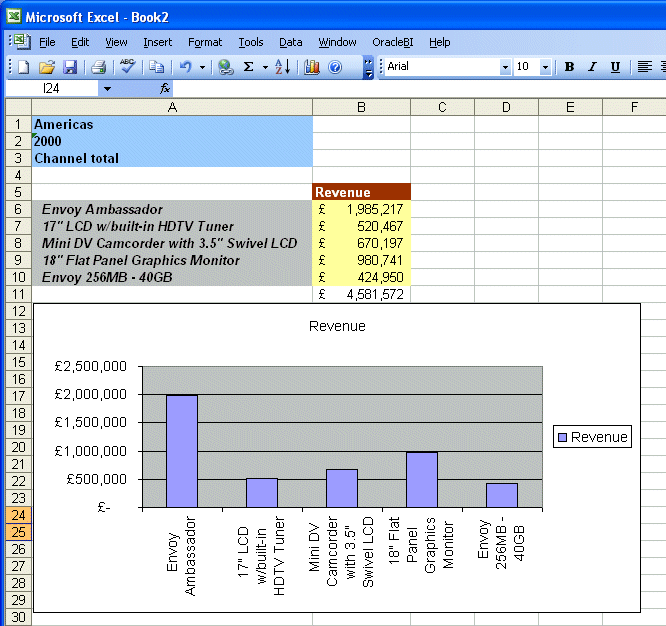The height and width of the screenshot is (626, 666).
Task: Open the AutoSum functions dropdown arrow
Action: pos(265,67)
